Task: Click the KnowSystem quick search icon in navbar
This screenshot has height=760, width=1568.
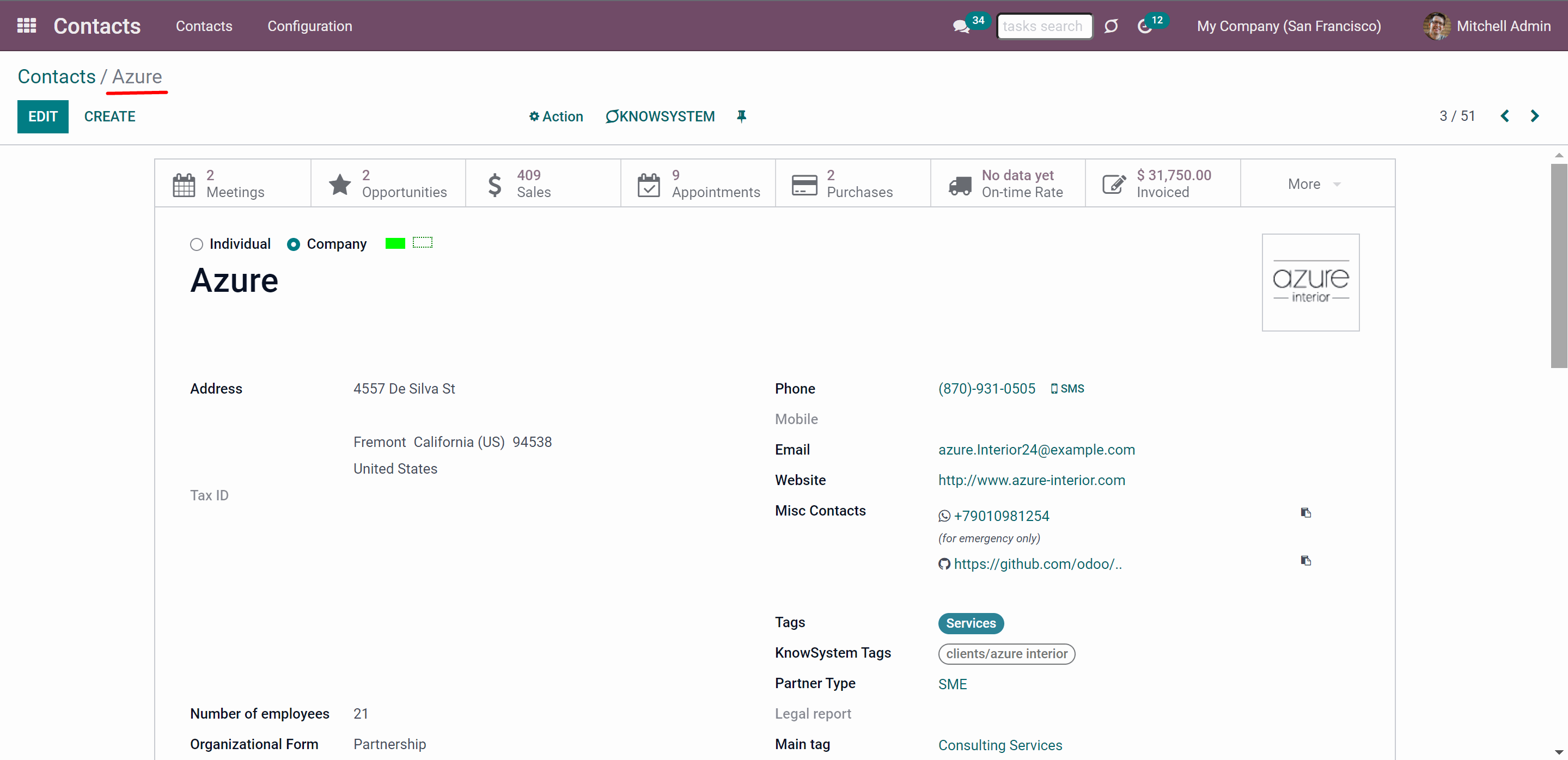Action: pyautogui.click(x=1111, y=26)
